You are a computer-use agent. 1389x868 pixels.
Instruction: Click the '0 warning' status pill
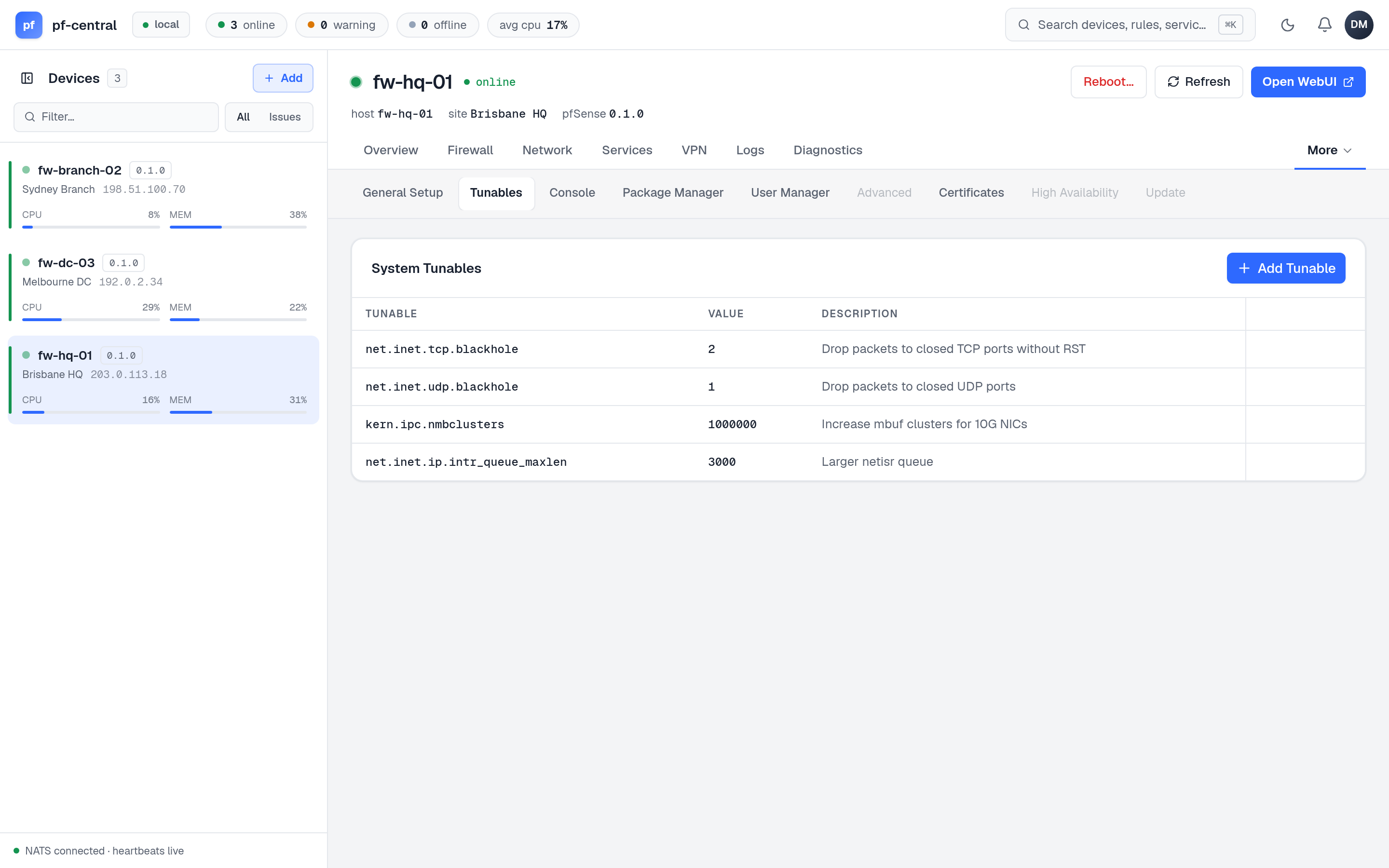(x=341, y=25)
